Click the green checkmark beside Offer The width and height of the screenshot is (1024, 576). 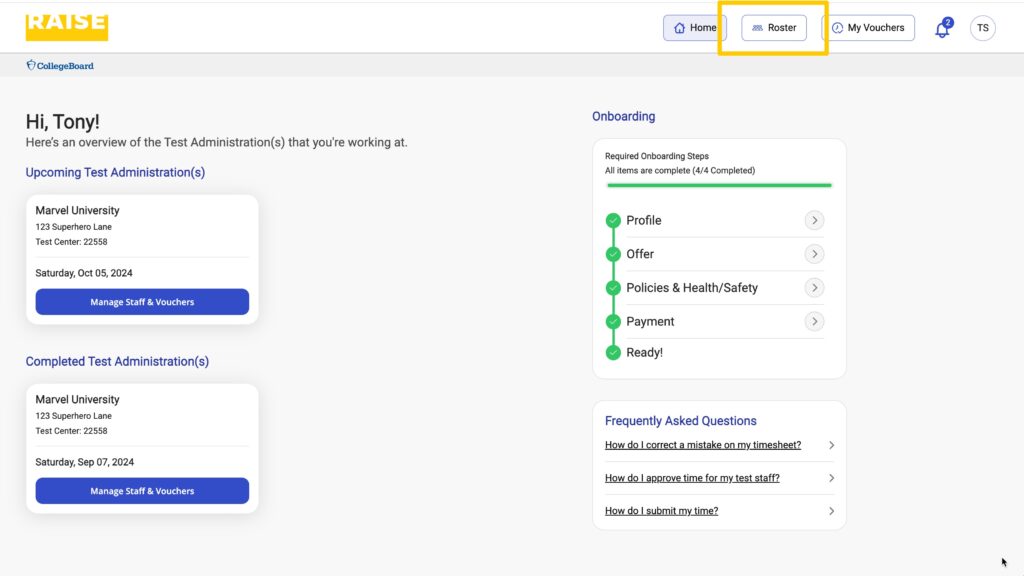614,254
